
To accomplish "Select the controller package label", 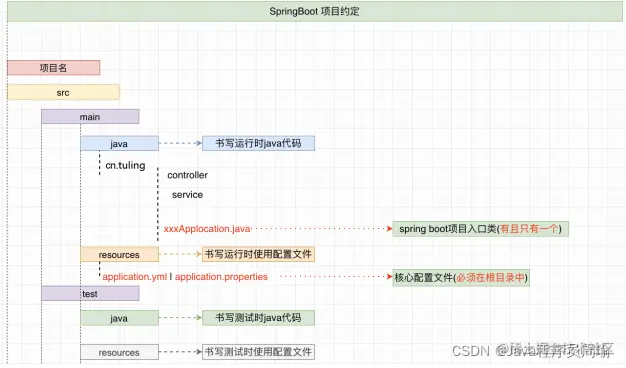I will pos(187,175).
